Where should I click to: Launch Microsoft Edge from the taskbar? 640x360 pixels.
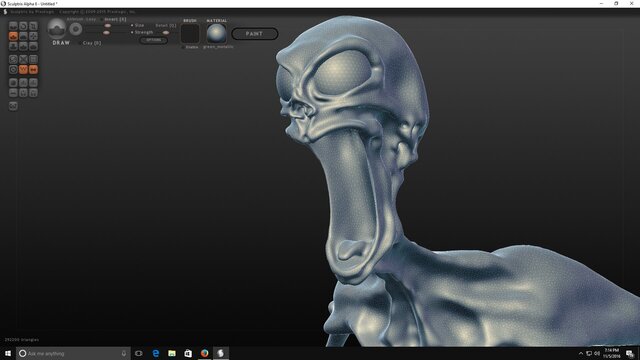pos(156,353)
